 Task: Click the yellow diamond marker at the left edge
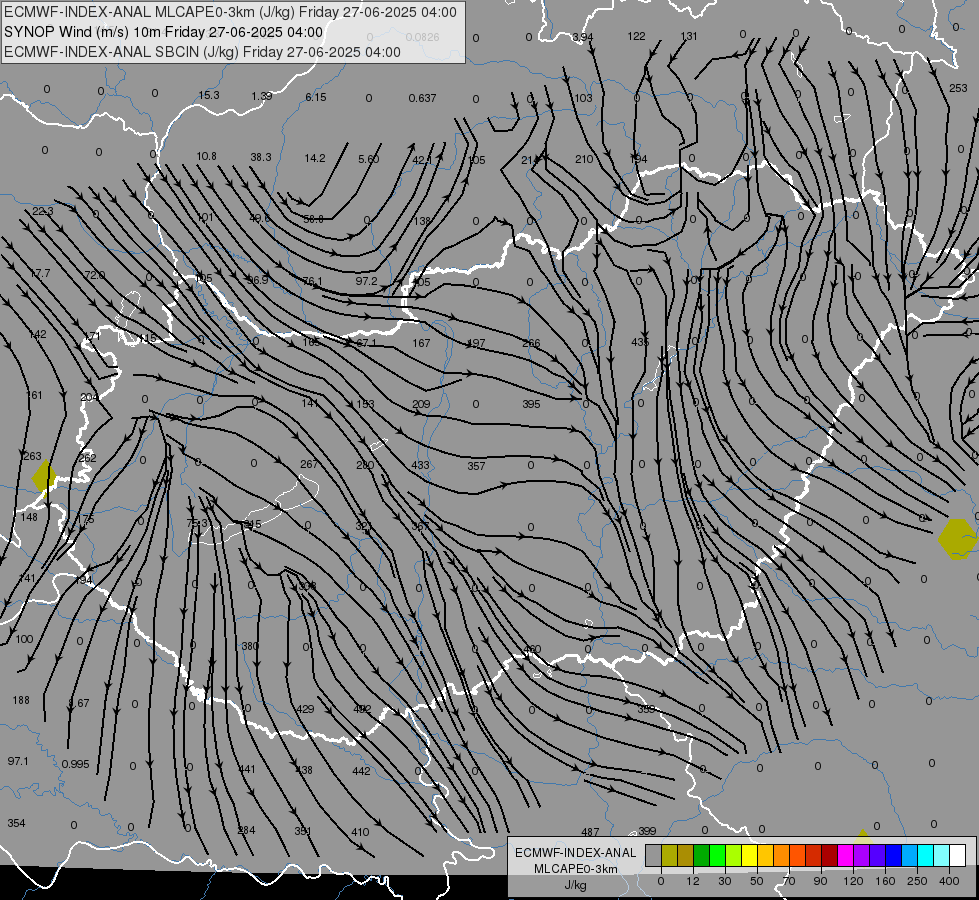[x=44, y=476]
